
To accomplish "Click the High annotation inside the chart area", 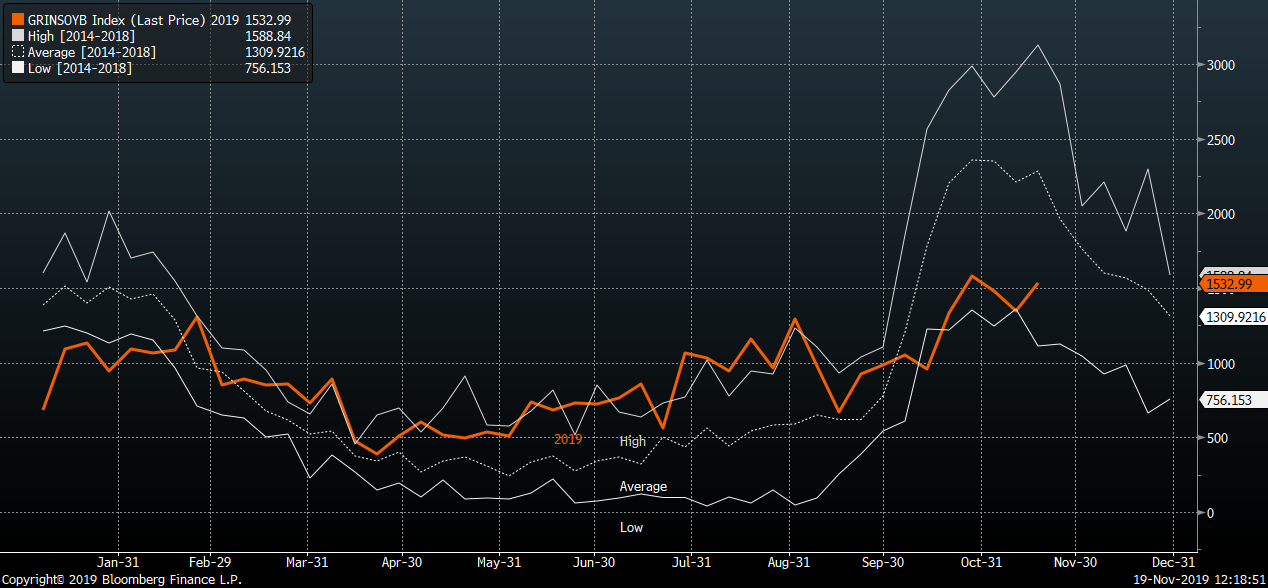I will [x=633, y=441].
